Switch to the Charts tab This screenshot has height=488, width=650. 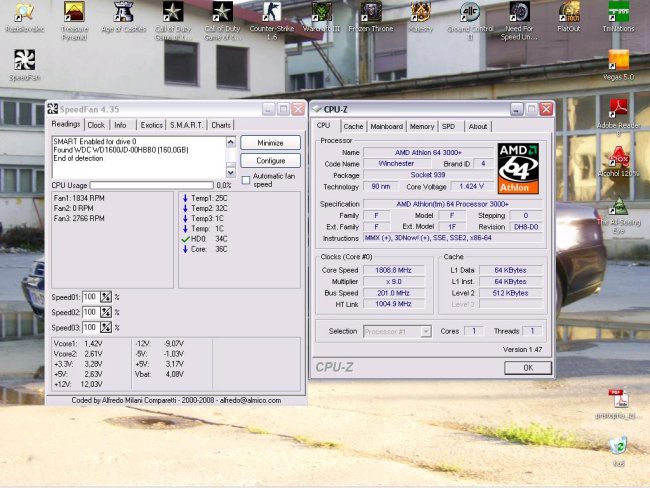(x=221, y=125)
